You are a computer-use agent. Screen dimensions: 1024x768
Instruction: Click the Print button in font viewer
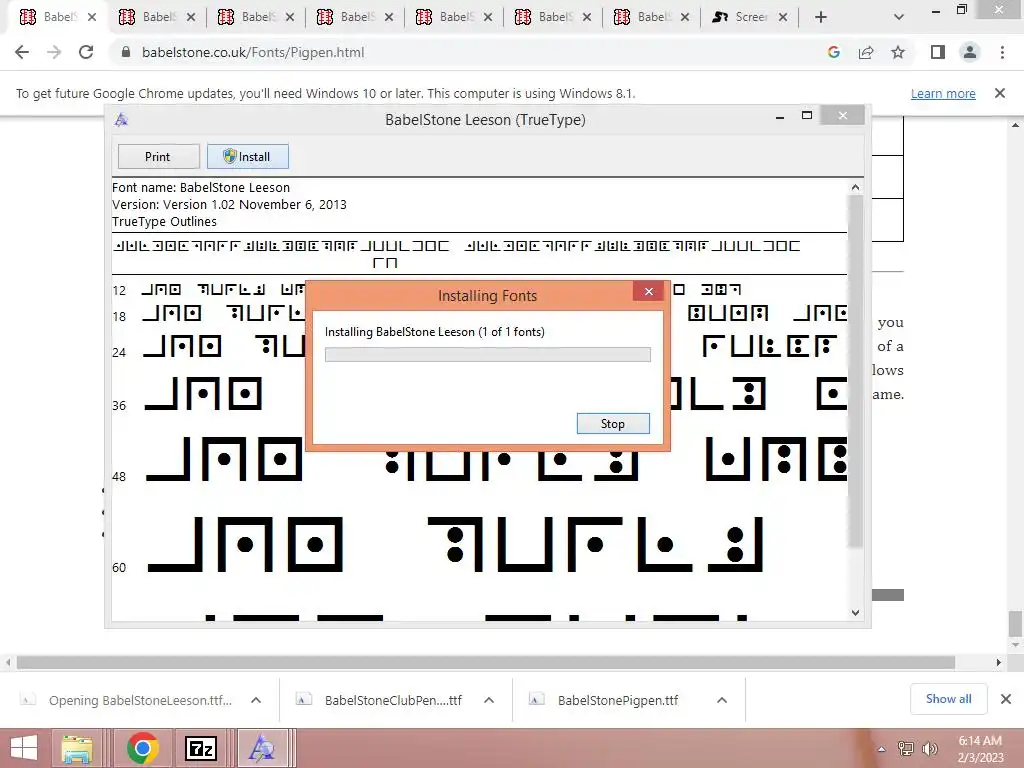[158, 157]
